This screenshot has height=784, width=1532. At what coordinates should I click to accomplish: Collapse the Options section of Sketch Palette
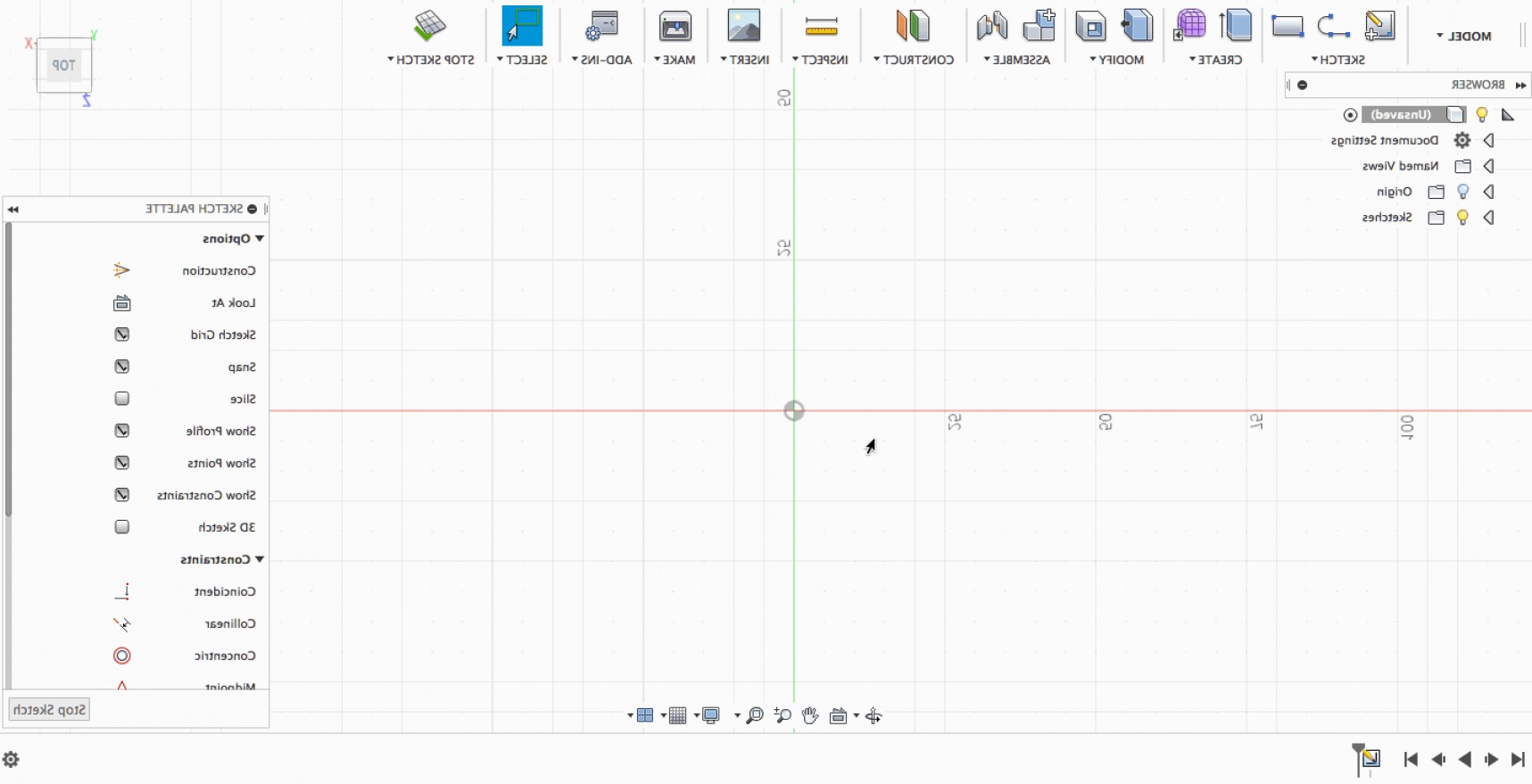click(x=260, y=238)
